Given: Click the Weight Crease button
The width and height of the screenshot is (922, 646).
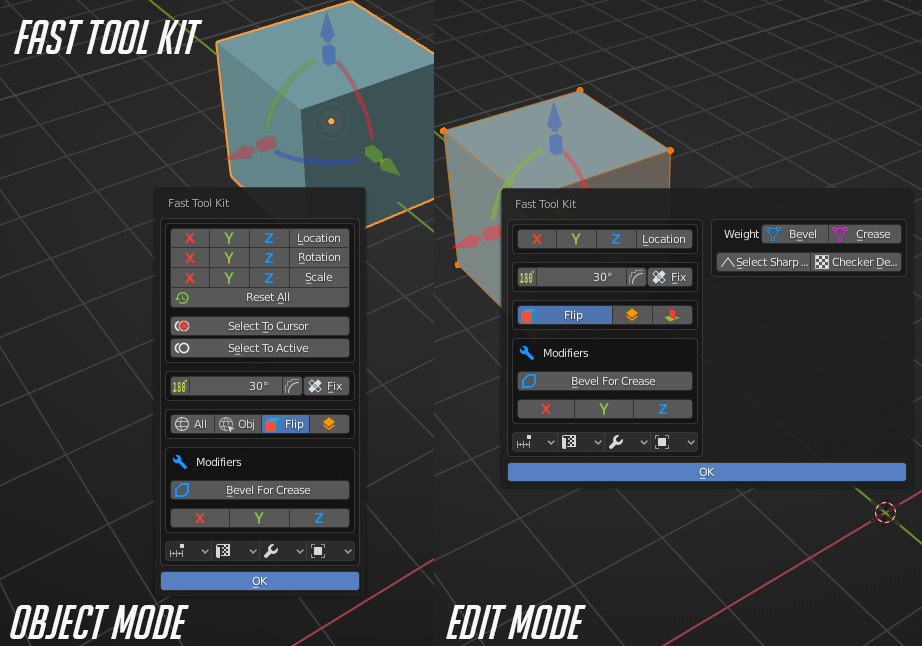Looking at the screenshot, I should pyautogui.click(x=865, y=234).
